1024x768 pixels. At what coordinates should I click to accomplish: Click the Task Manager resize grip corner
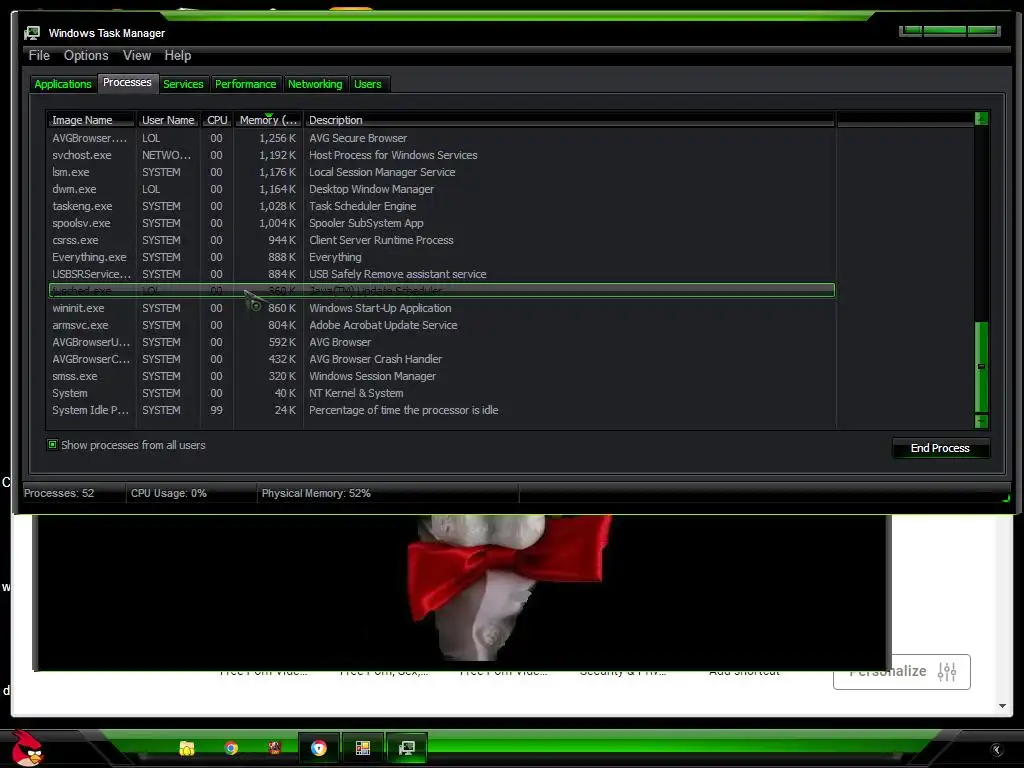pyautogui.click(x=1006, y=498)
